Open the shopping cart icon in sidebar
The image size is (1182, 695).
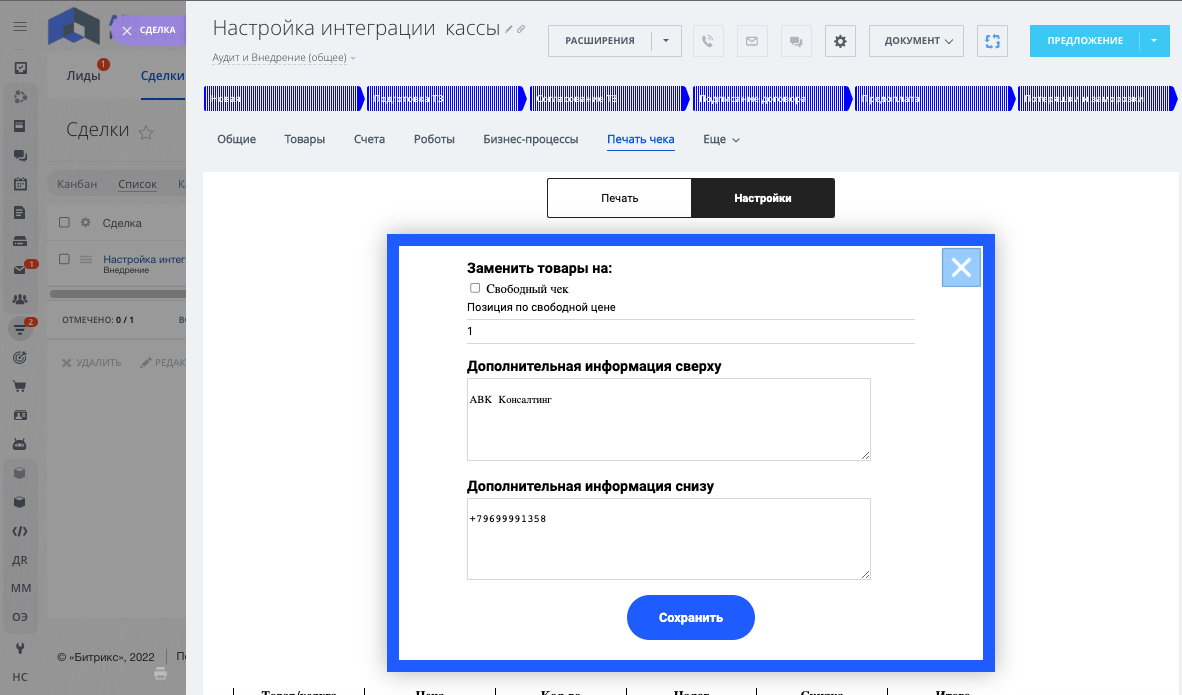click(x=20, y=387)
